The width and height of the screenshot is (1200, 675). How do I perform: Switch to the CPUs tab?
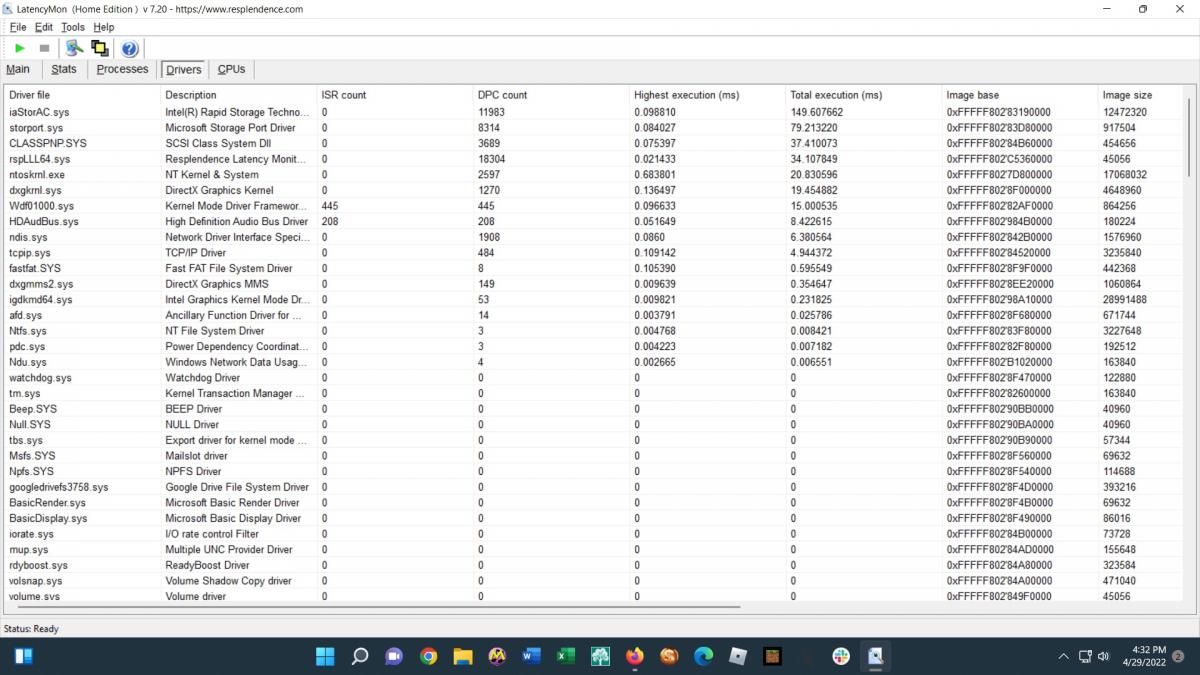tap(231, 69)
